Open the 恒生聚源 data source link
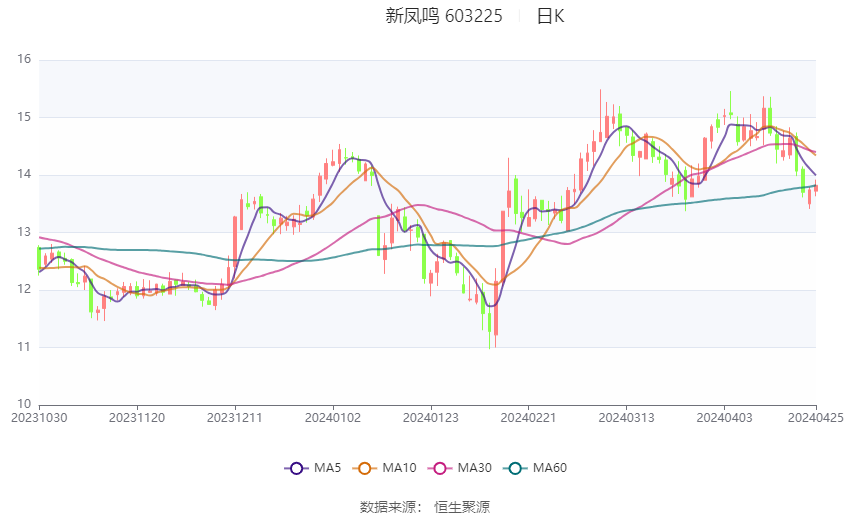Image resolution: width=850 pixels, height=517 pixels. [462, 507]
